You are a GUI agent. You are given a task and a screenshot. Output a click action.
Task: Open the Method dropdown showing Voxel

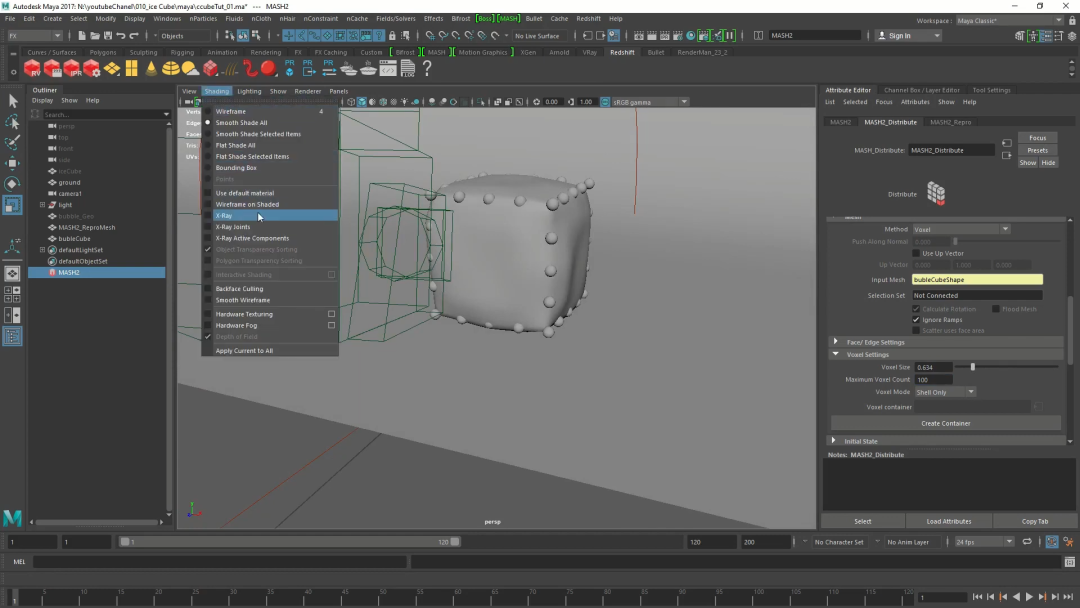[961, 229]
